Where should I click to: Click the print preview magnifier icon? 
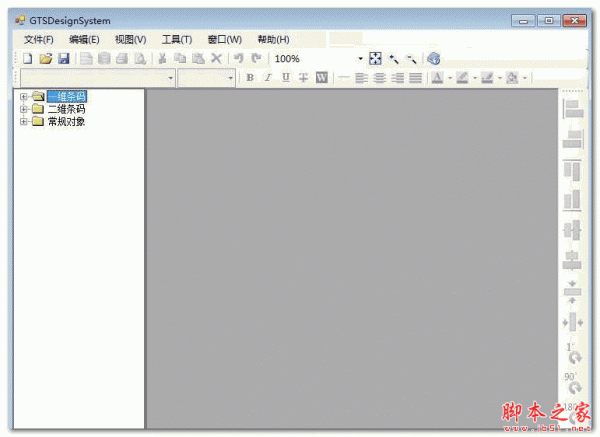[x=140, y=59]
